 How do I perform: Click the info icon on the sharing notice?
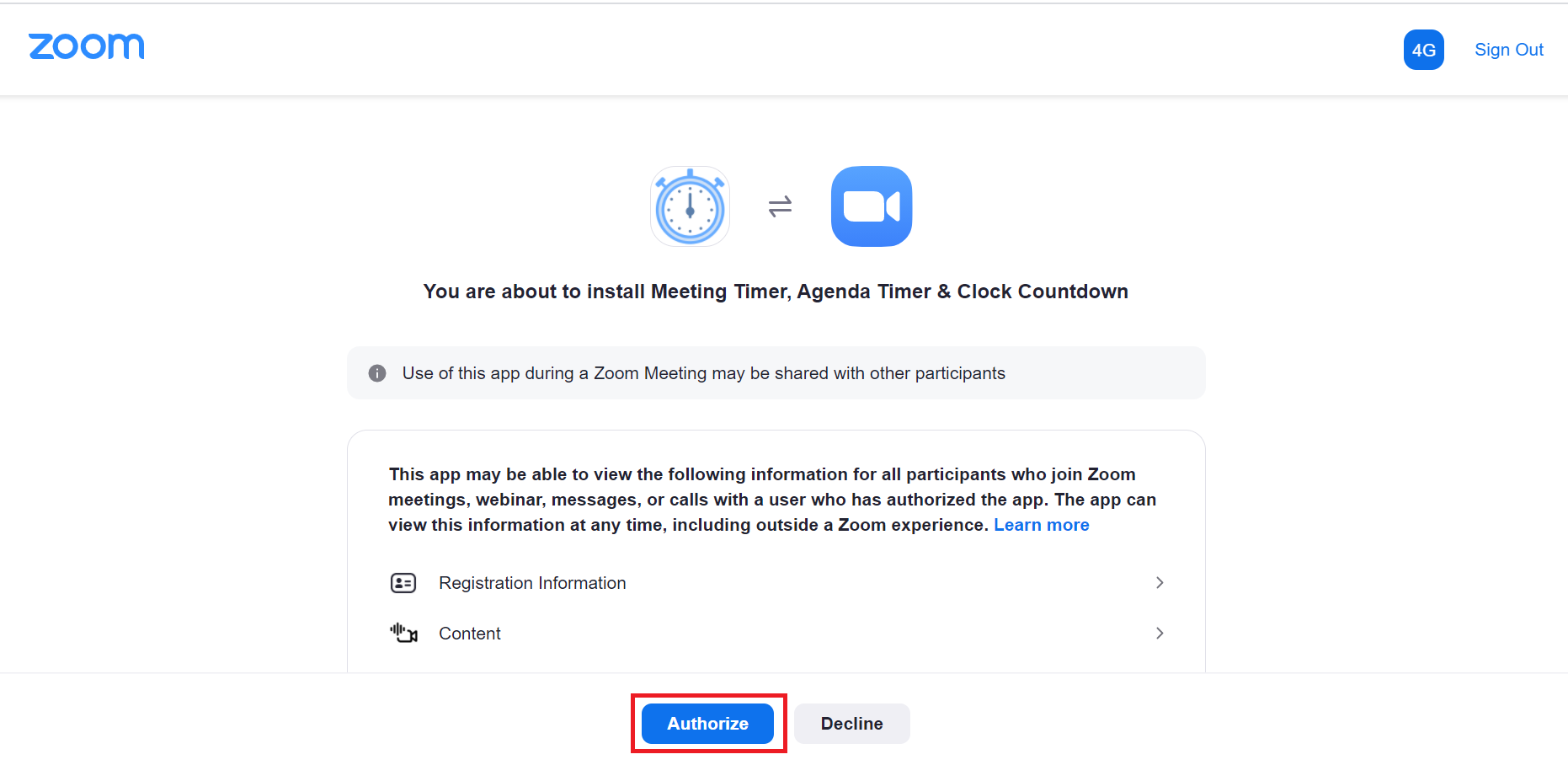(376, 372)
